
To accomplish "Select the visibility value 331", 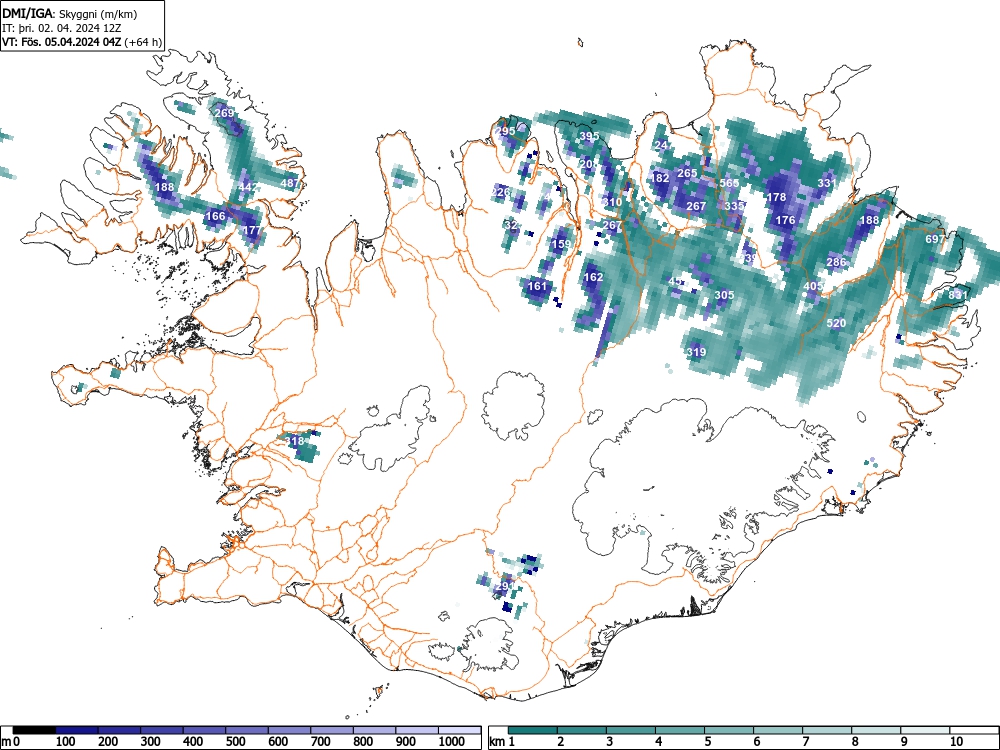I will (827, 183).
